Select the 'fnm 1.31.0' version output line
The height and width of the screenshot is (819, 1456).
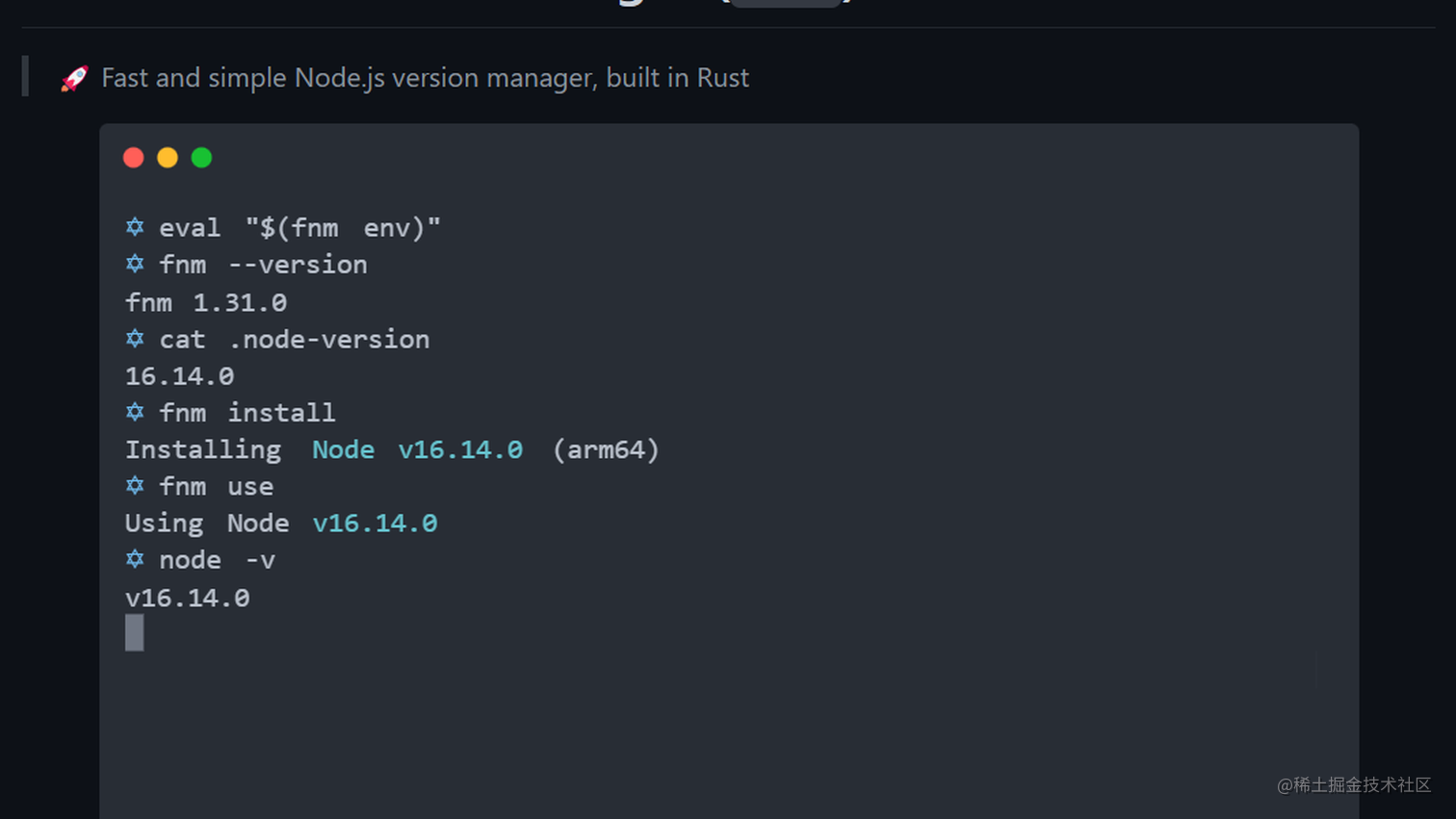coord(206,301)
